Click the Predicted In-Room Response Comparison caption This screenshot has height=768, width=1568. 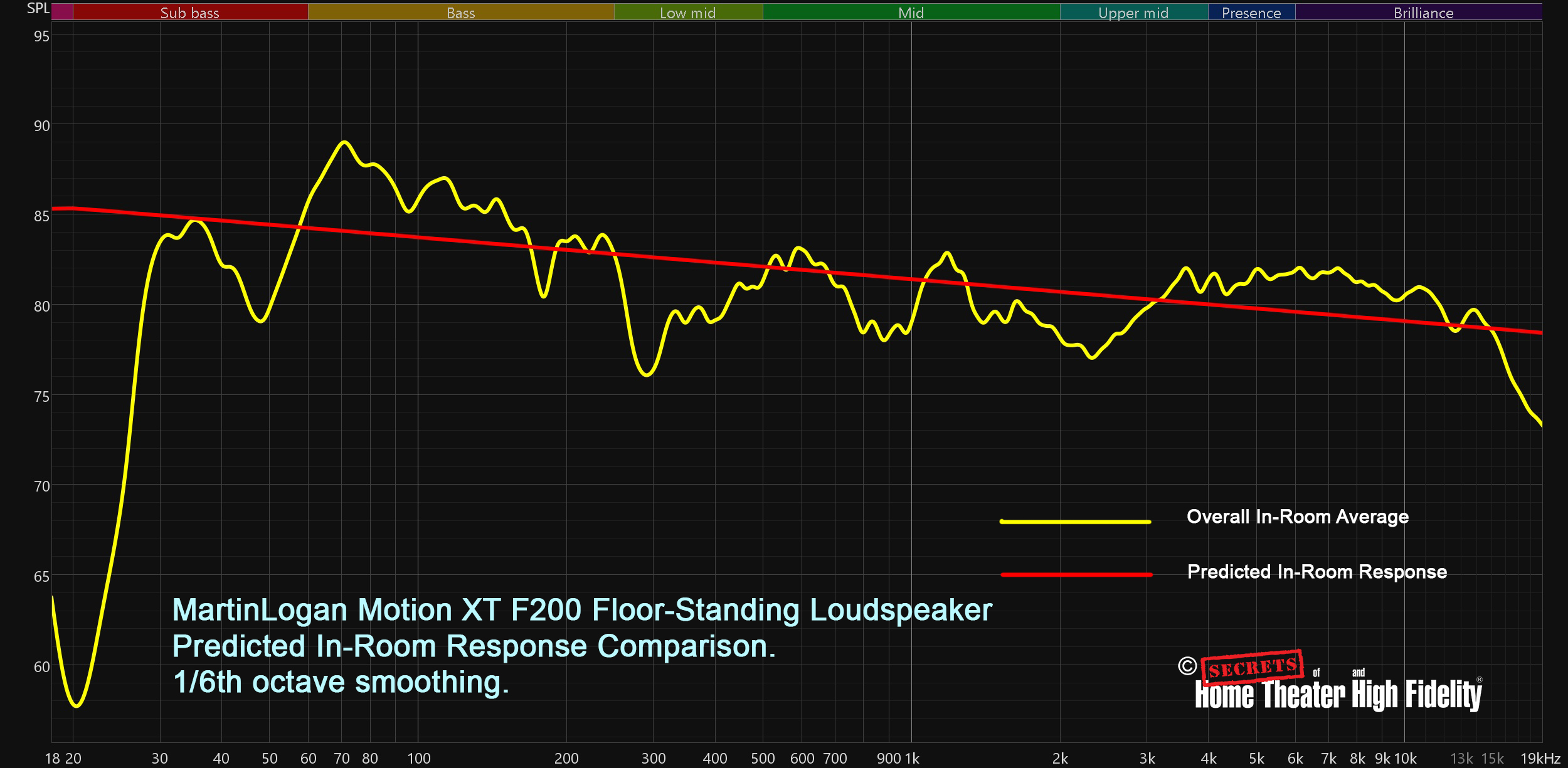(x=474, y=646)
